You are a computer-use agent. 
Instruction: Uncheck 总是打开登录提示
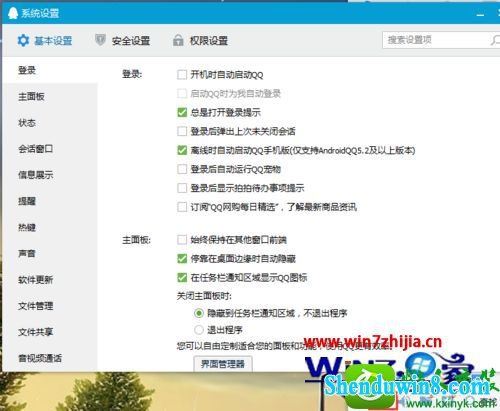pos(182,112)
